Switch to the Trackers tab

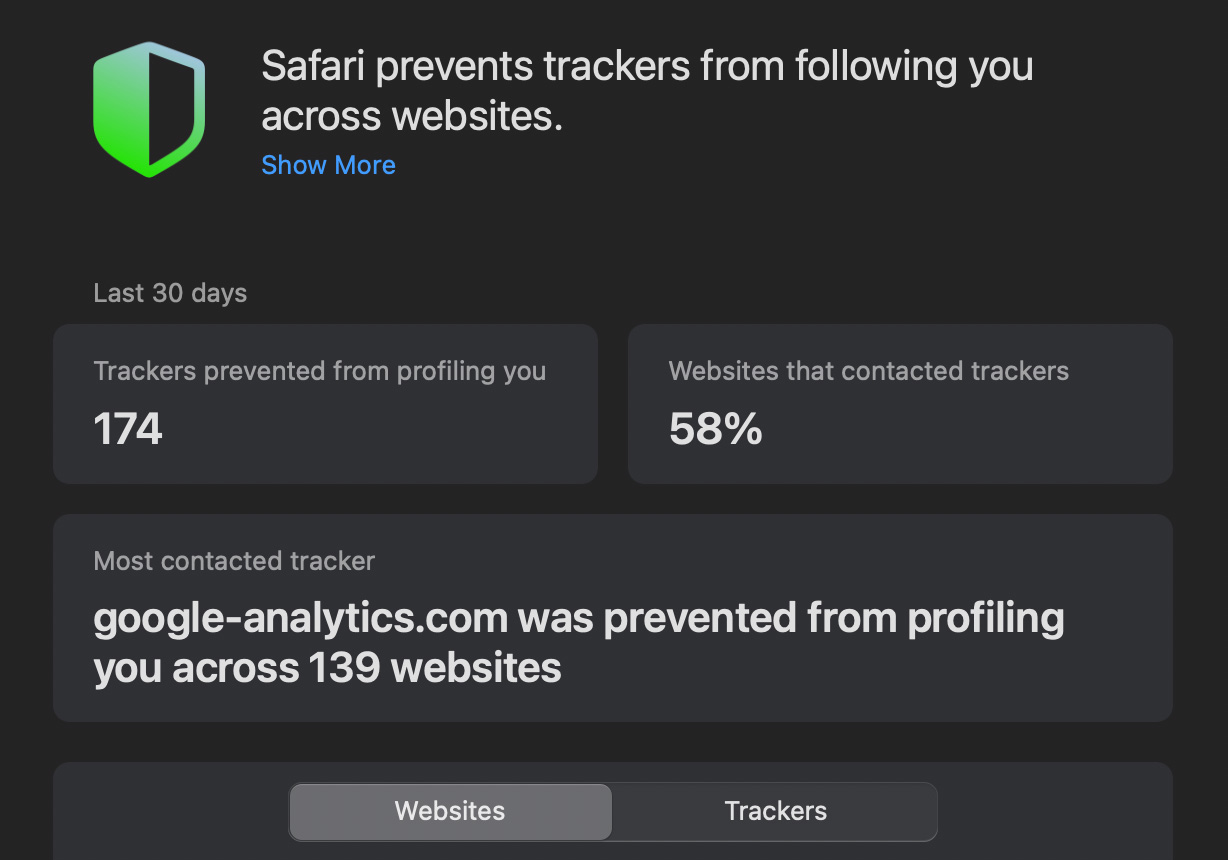775,811
